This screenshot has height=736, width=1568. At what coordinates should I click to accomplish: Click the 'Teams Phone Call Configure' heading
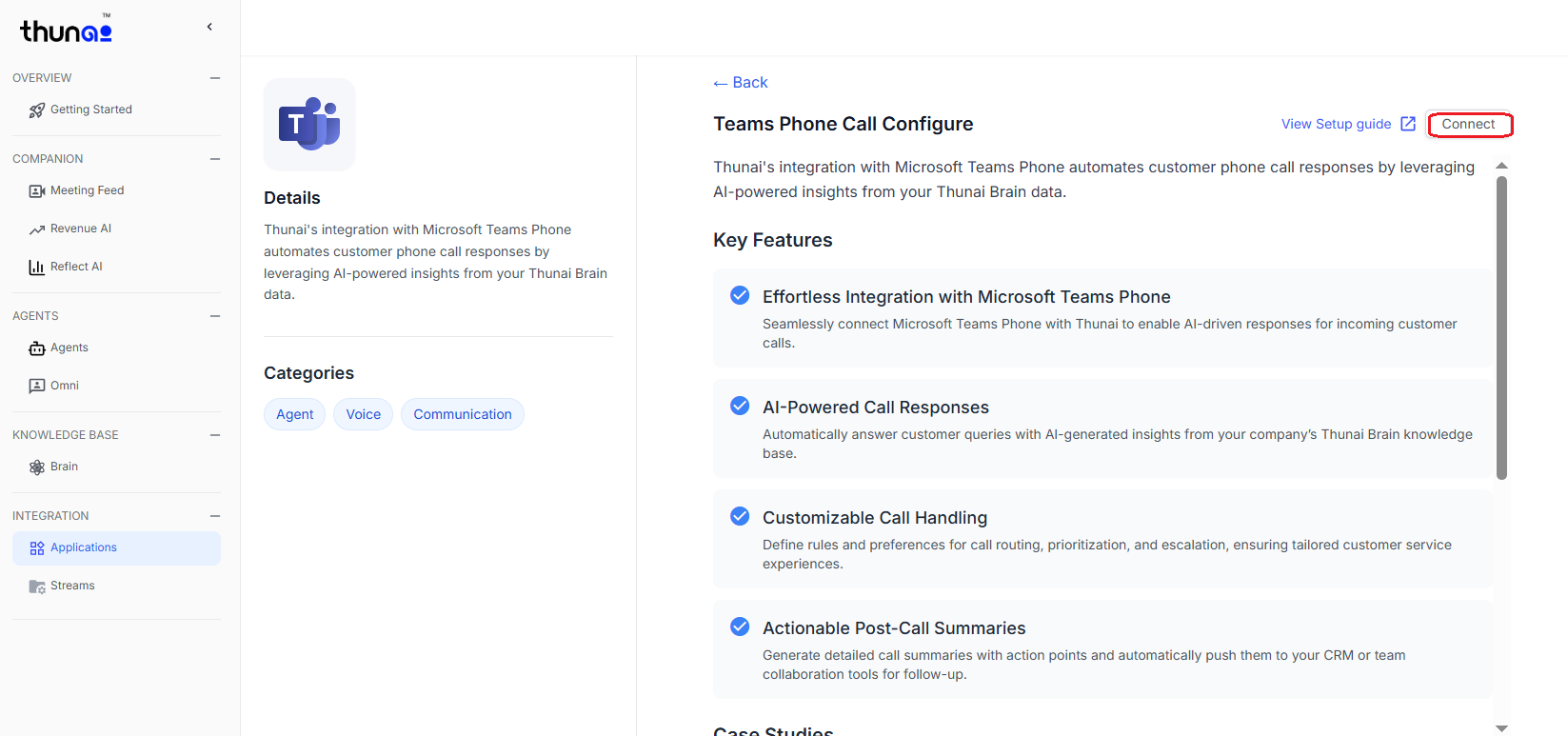[844, 124]
